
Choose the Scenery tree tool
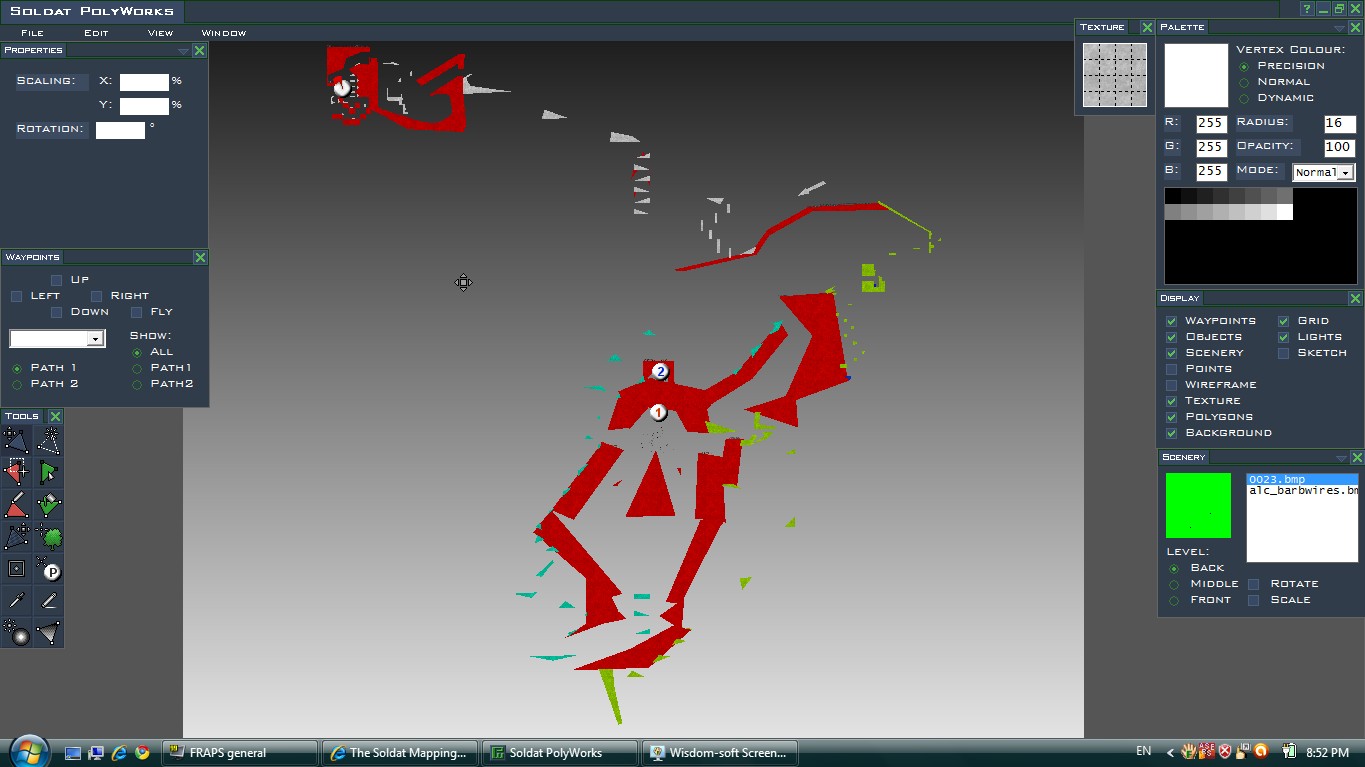click(49, 537)
